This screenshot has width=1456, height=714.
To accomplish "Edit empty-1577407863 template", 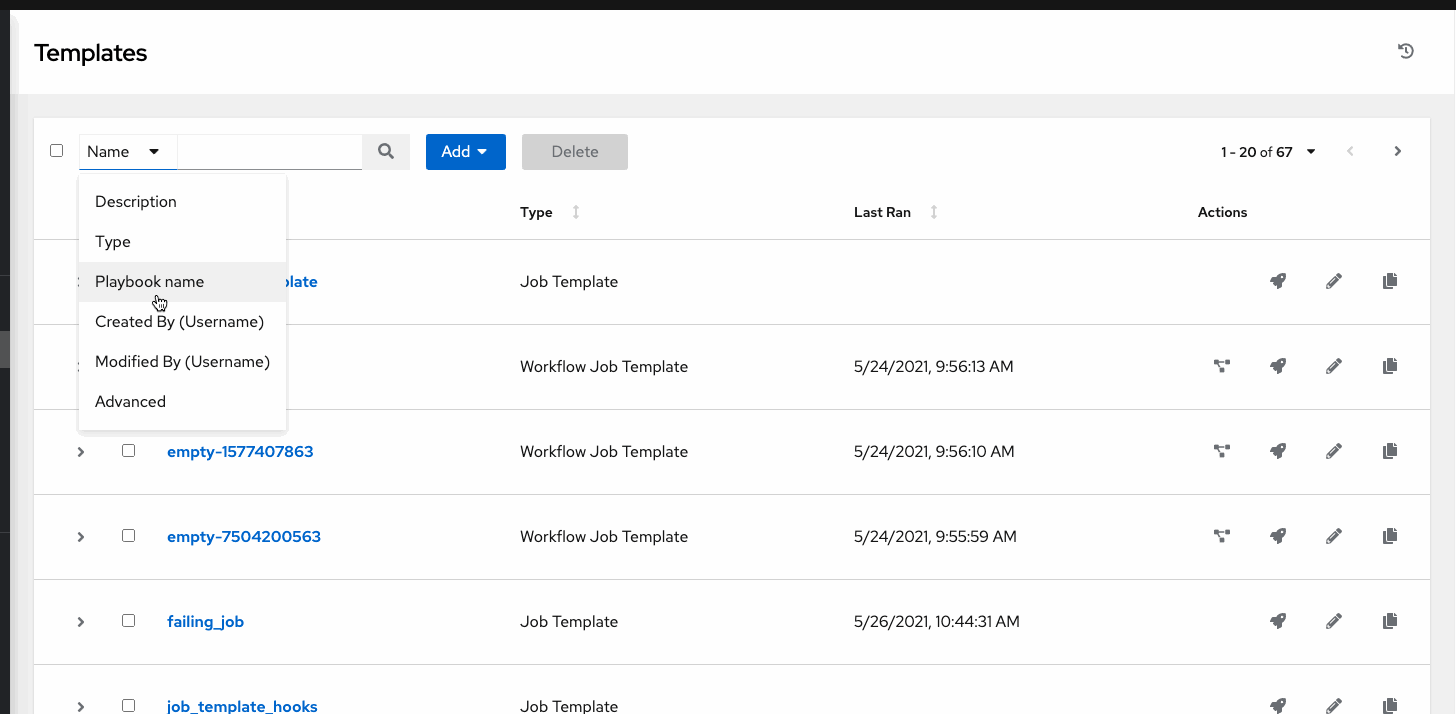I will click(1333, 452).
